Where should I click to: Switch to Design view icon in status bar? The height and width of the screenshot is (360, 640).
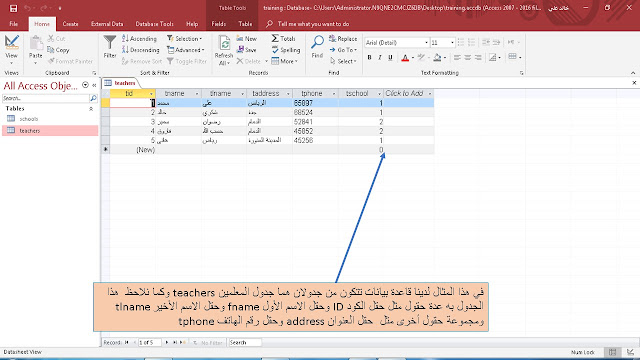tap(631, 352)
